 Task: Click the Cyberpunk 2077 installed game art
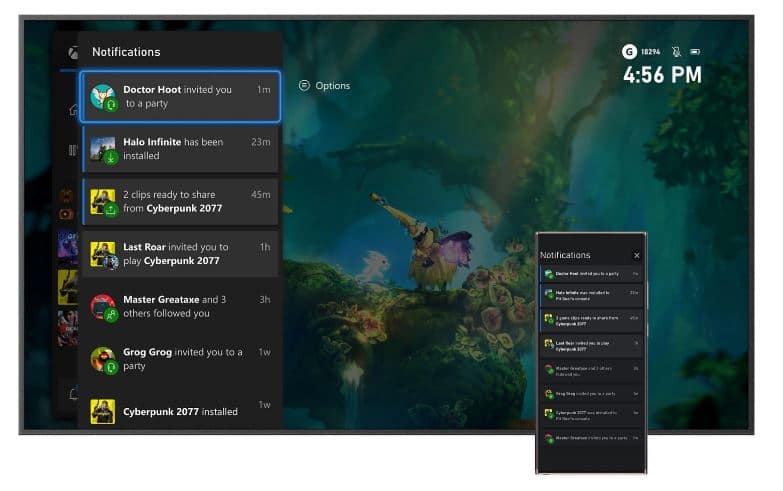tap(103, 412)
